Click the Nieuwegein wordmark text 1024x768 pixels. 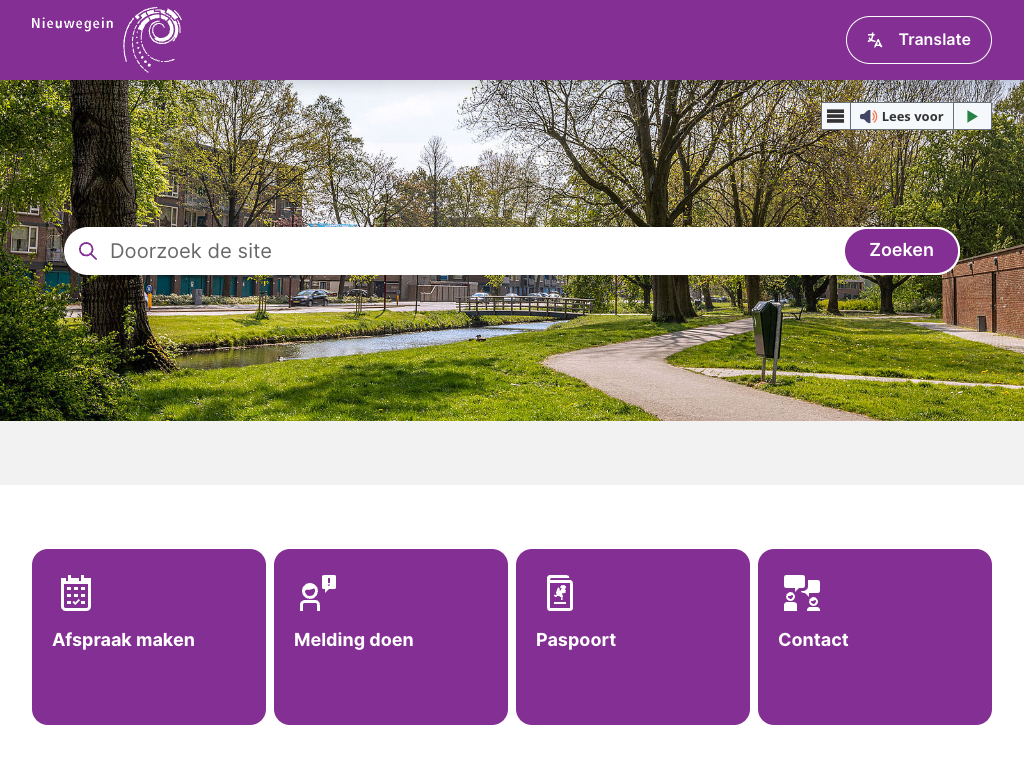tap(72, 24)
